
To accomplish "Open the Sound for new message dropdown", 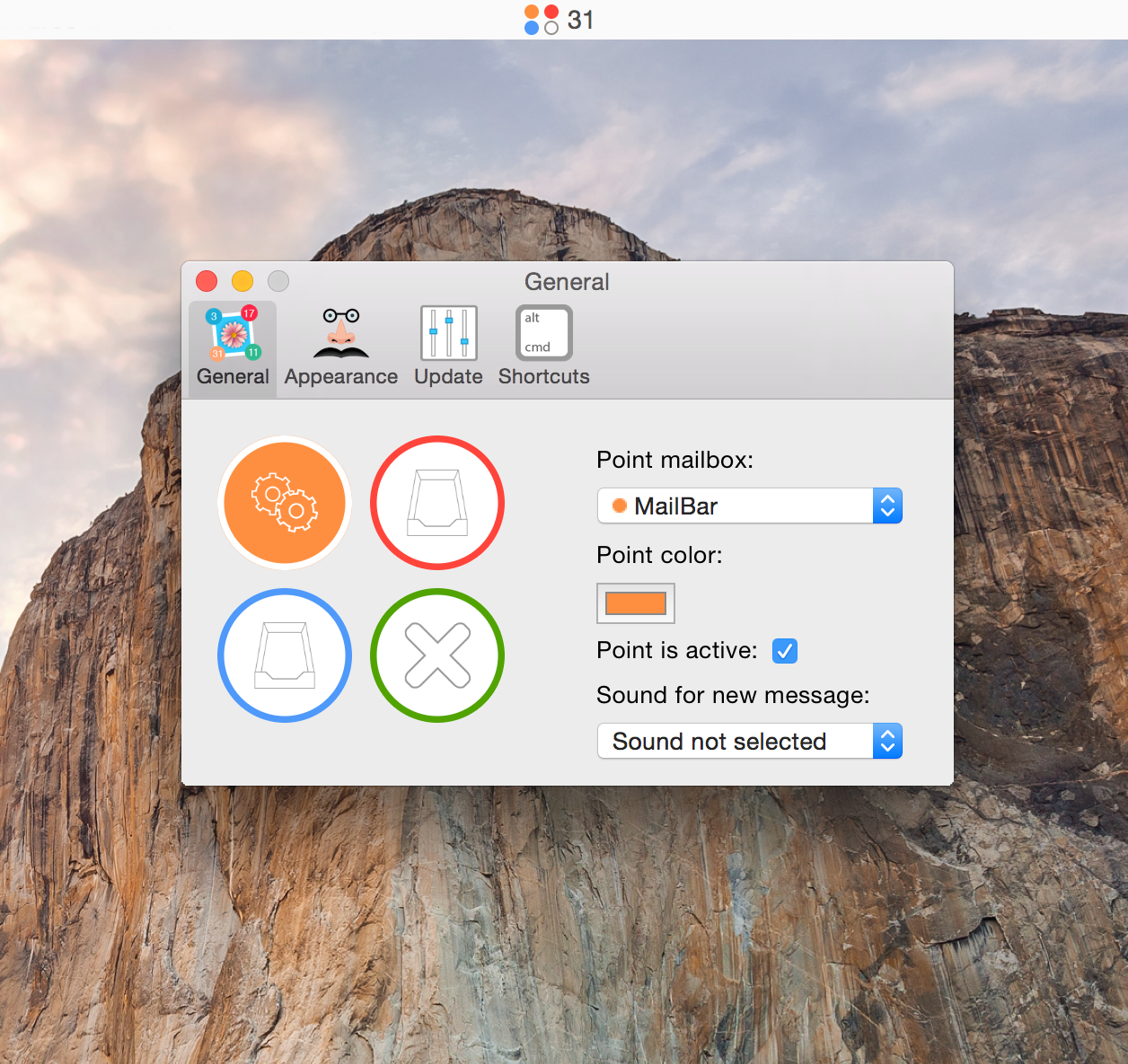I will 886,741.
